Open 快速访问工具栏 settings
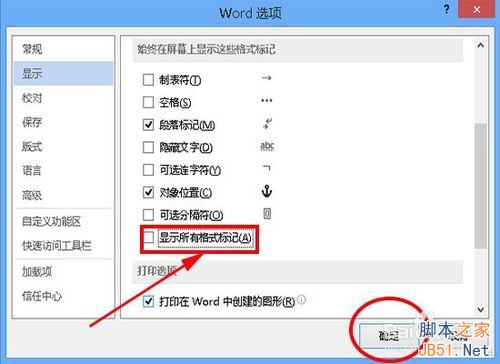The image size is (500, 364). pos(63,246)
